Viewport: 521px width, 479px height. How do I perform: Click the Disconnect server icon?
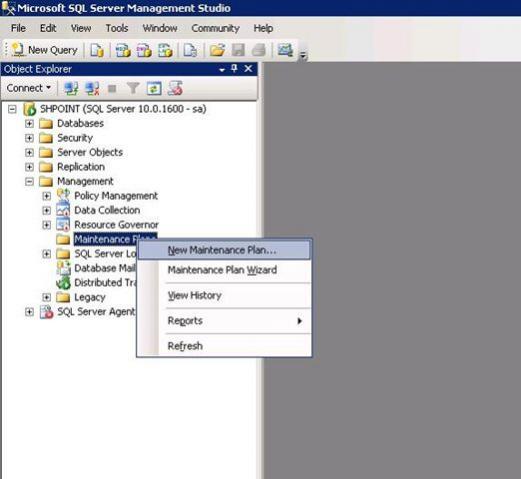click(x=92, y=88)
